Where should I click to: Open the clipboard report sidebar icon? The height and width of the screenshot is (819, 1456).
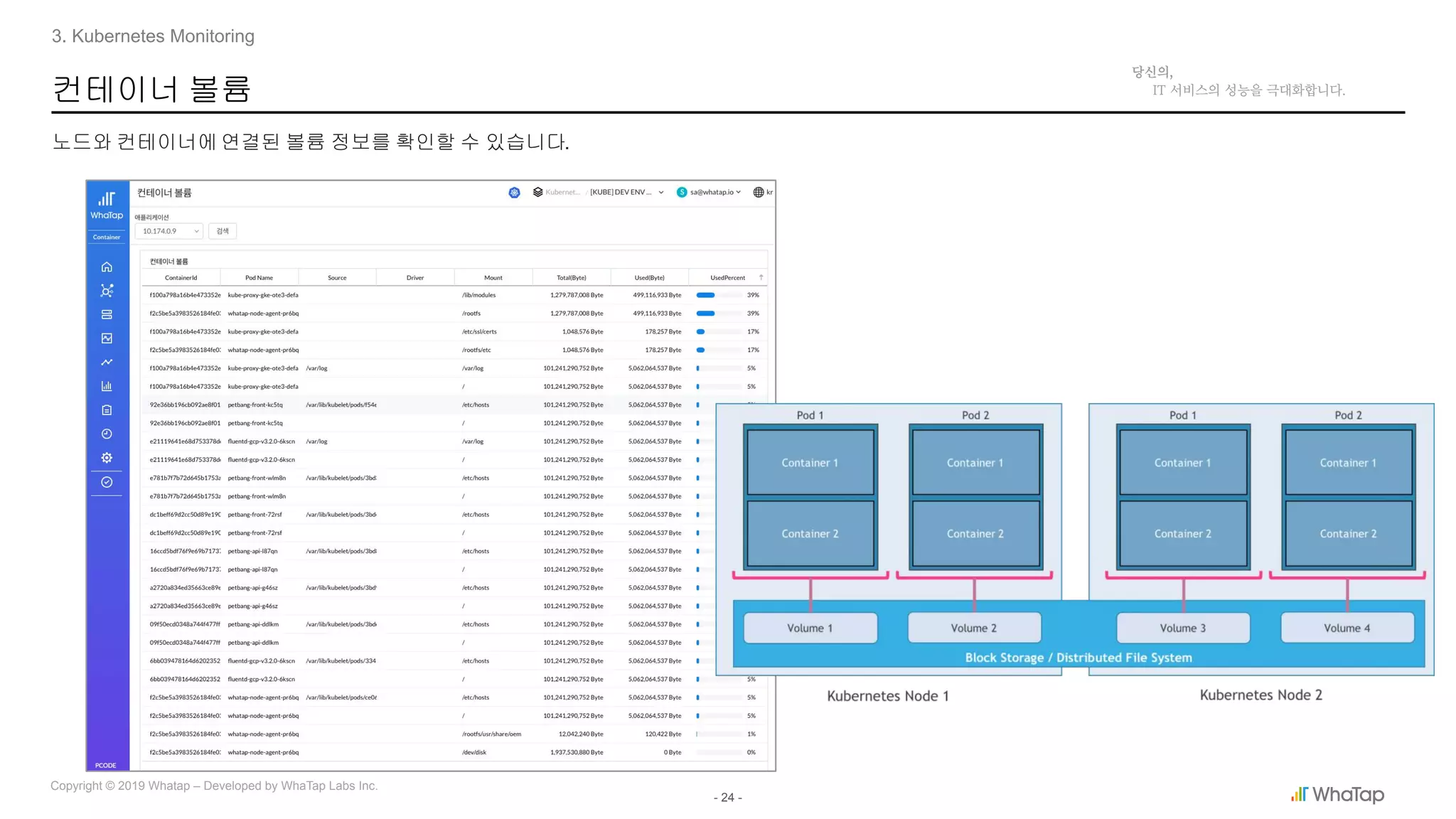tap(107, 410)
